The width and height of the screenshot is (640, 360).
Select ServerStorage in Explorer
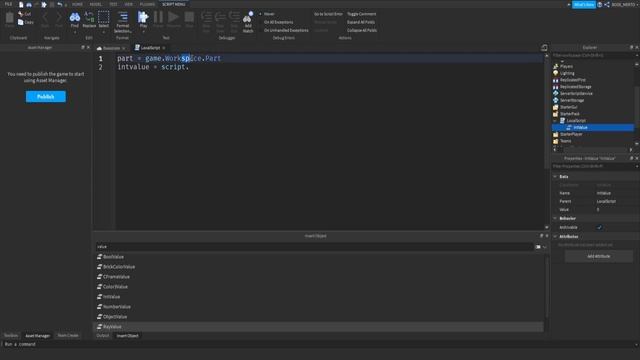point(572,100)
